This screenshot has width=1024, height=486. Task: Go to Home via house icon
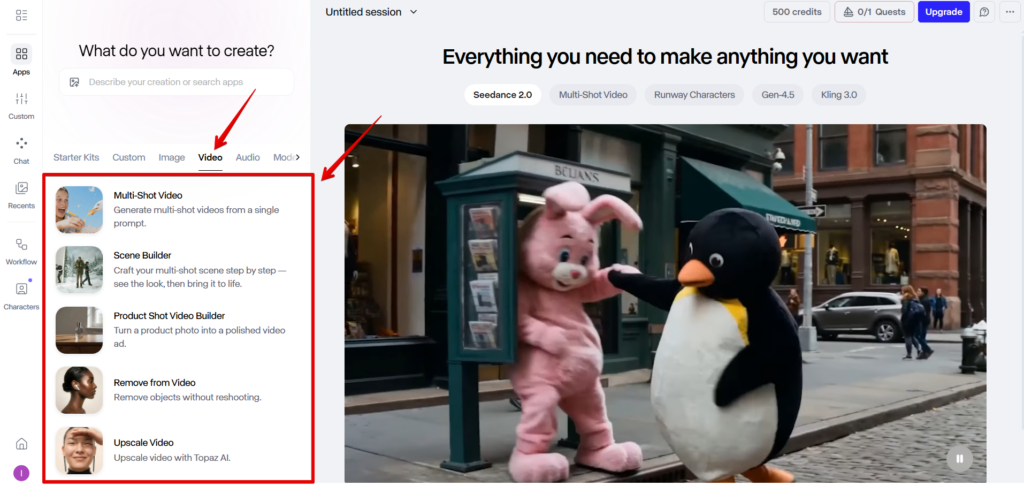click(22, 444)
